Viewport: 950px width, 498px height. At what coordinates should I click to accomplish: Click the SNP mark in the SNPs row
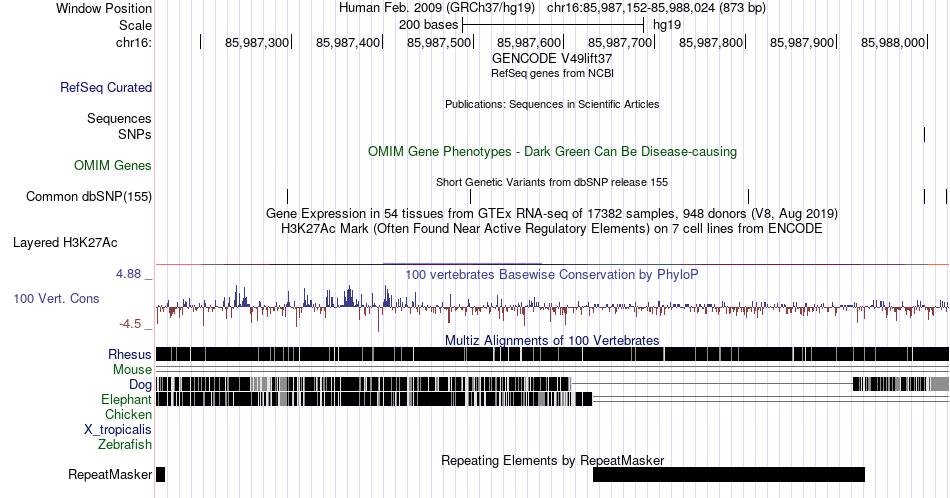tap(925, 134)
